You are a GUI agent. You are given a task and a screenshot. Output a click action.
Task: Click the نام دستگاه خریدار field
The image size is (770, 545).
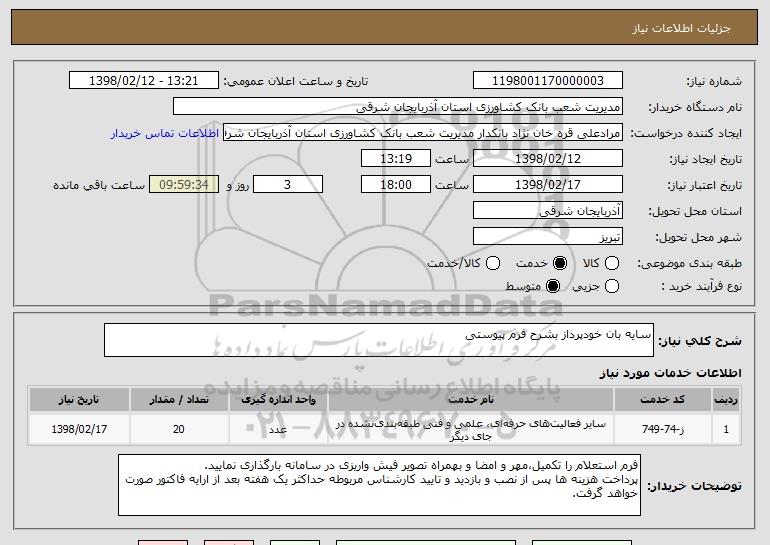(x=398, y=106)
